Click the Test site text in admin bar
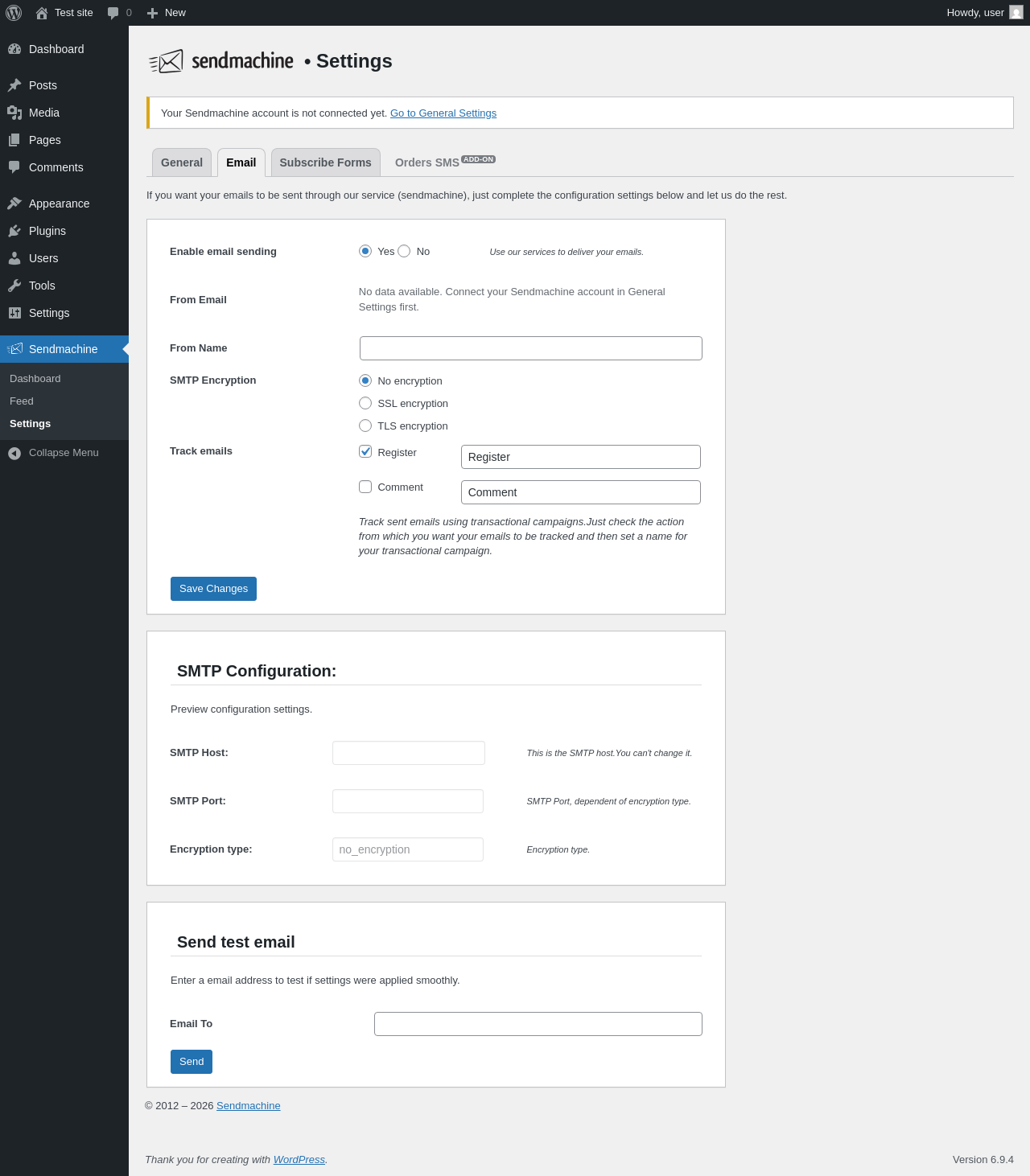This screenshot has height=1176, width=1030. (x=74, y=13)
